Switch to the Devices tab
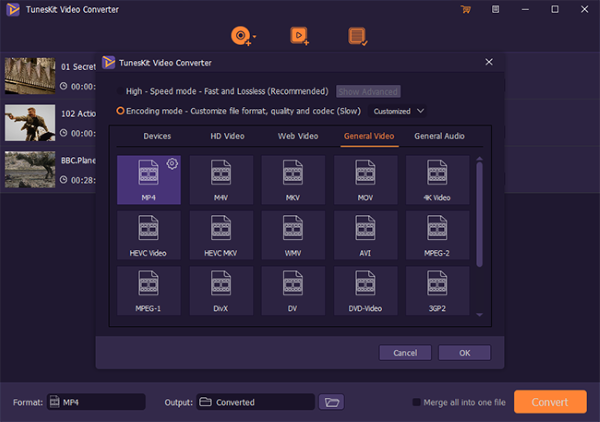Viewport: 600px width, 422px height. 157,136
